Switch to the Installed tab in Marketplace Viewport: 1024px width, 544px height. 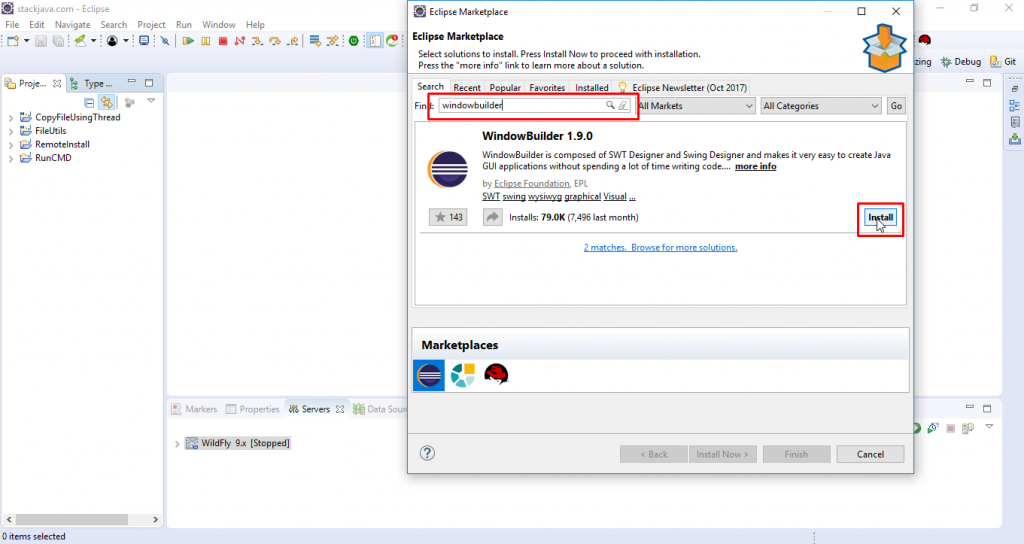(x=592, y=88)
